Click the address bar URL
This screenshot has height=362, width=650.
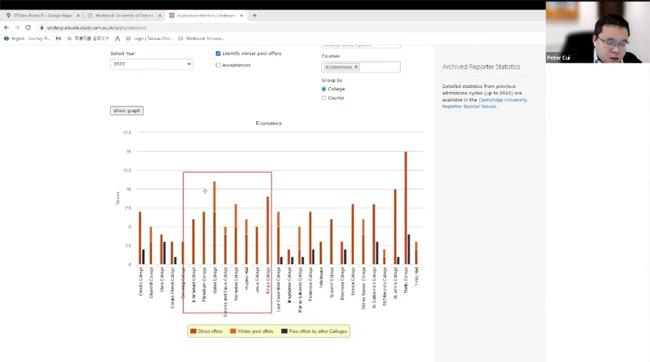97,28
